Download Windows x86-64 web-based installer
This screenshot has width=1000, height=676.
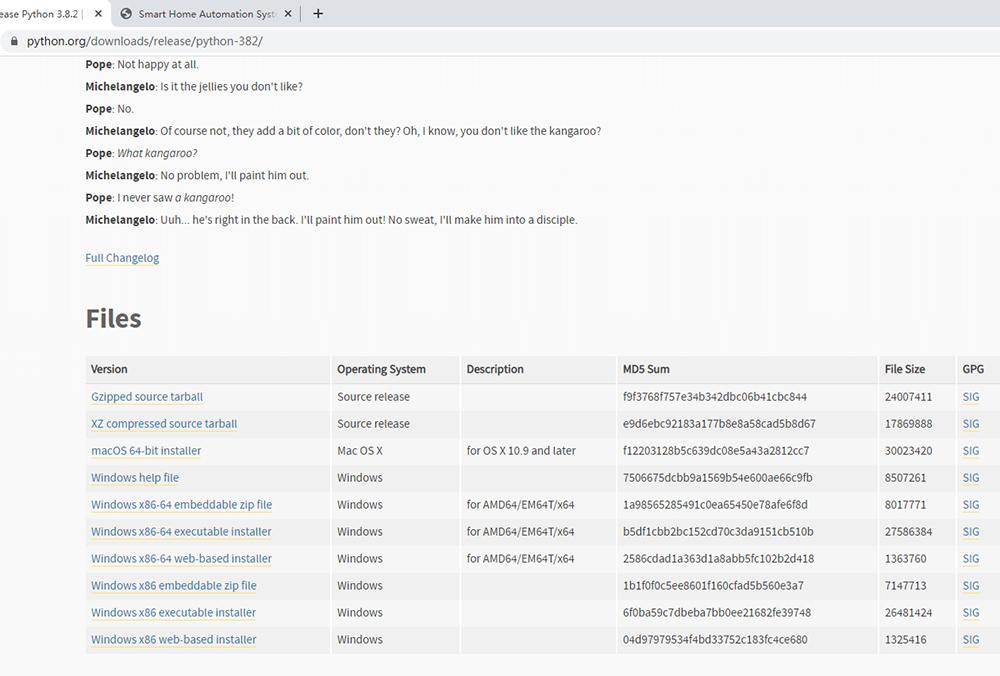[x=181, y=559]
